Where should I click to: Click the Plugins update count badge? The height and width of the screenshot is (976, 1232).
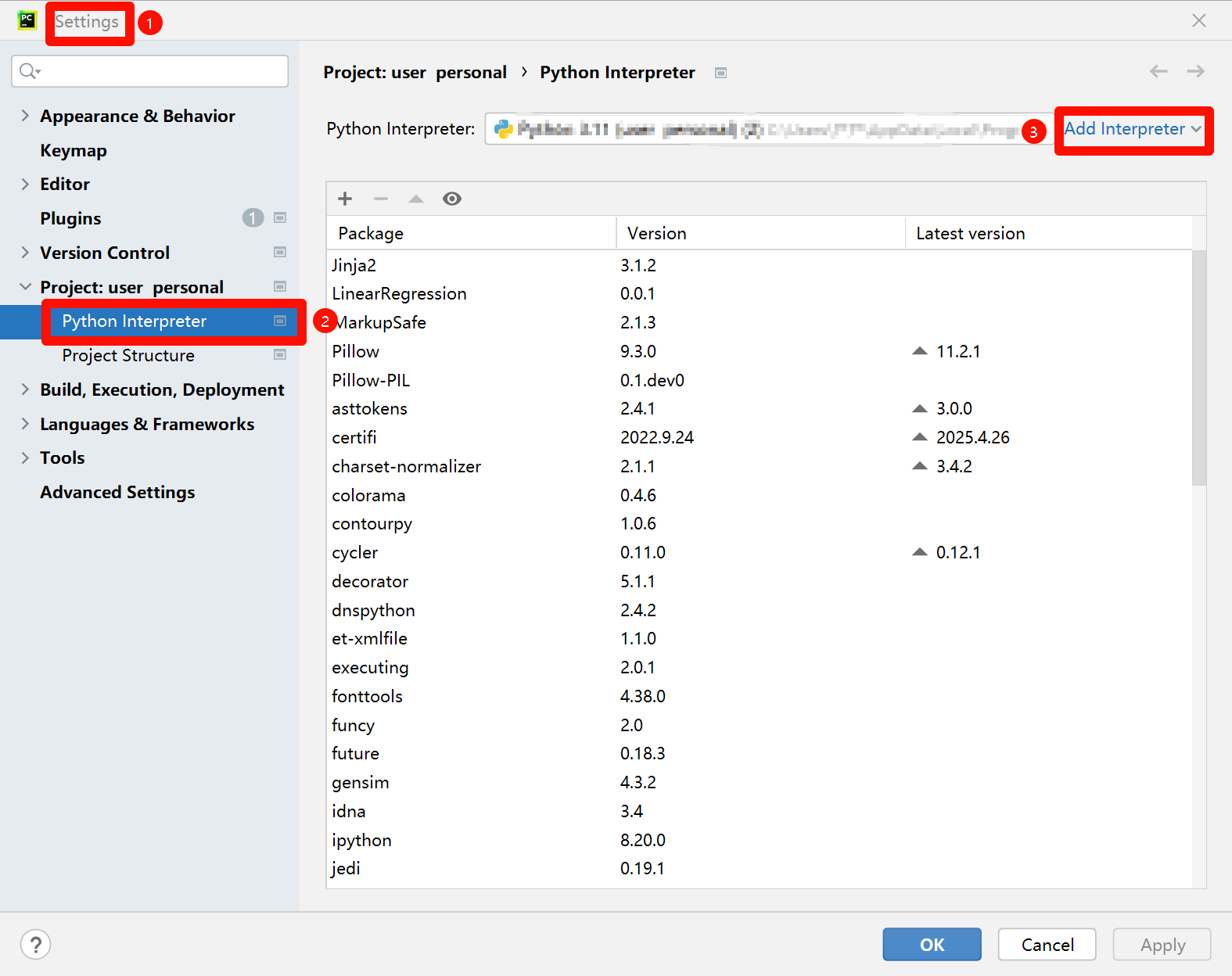tap(253, 218)
